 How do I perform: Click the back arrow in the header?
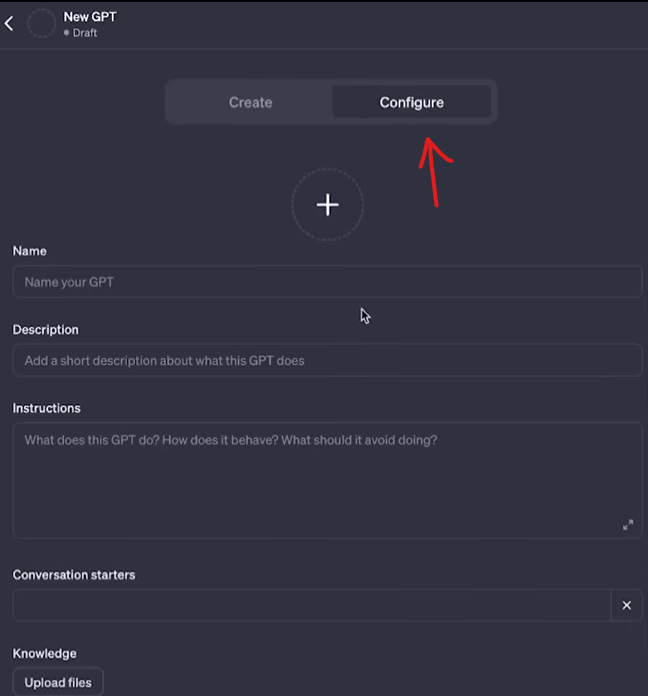point(9,23)
